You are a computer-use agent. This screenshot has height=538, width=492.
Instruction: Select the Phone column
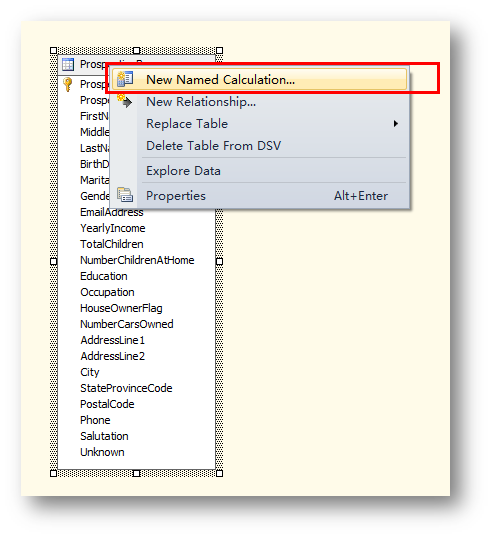(95, 420)
